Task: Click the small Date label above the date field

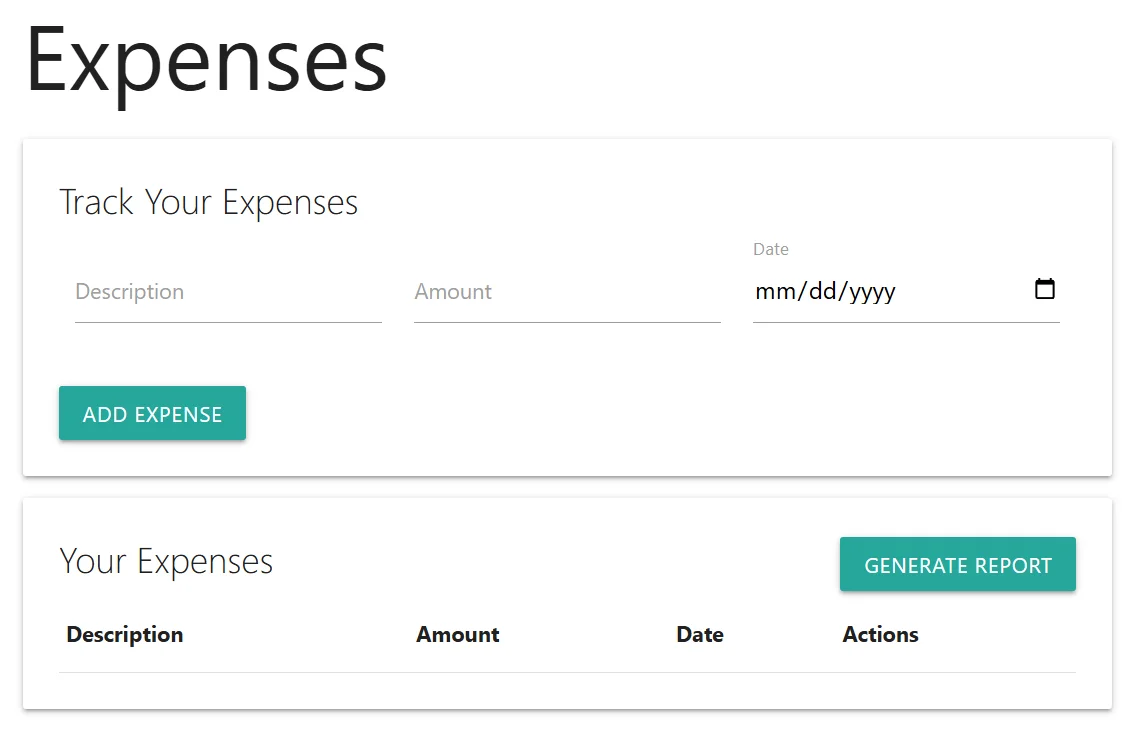Action: 771,249
